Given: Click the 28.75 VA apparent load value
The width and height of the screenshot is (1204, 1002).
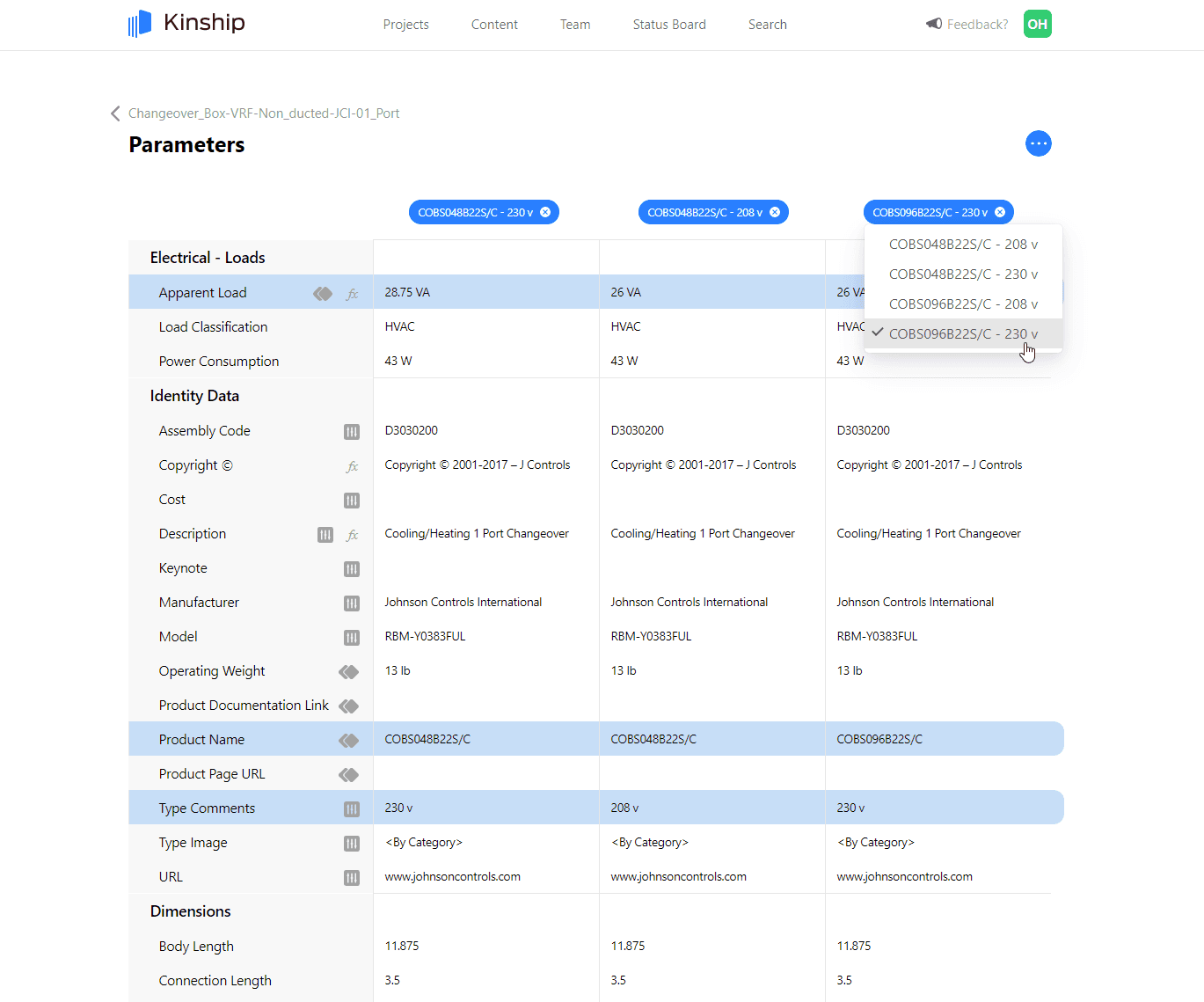Looking at the screenshot, I should point(407,292).
